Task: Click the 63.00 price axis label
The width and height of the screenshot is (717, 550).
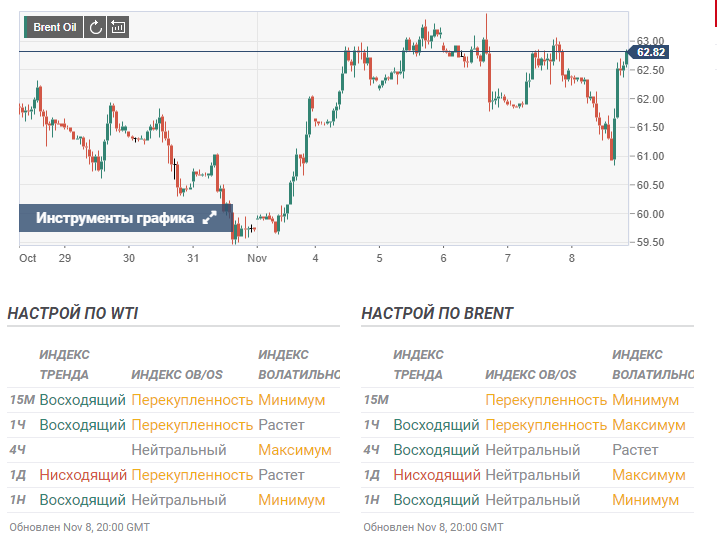Action: (x=650, y=41)
